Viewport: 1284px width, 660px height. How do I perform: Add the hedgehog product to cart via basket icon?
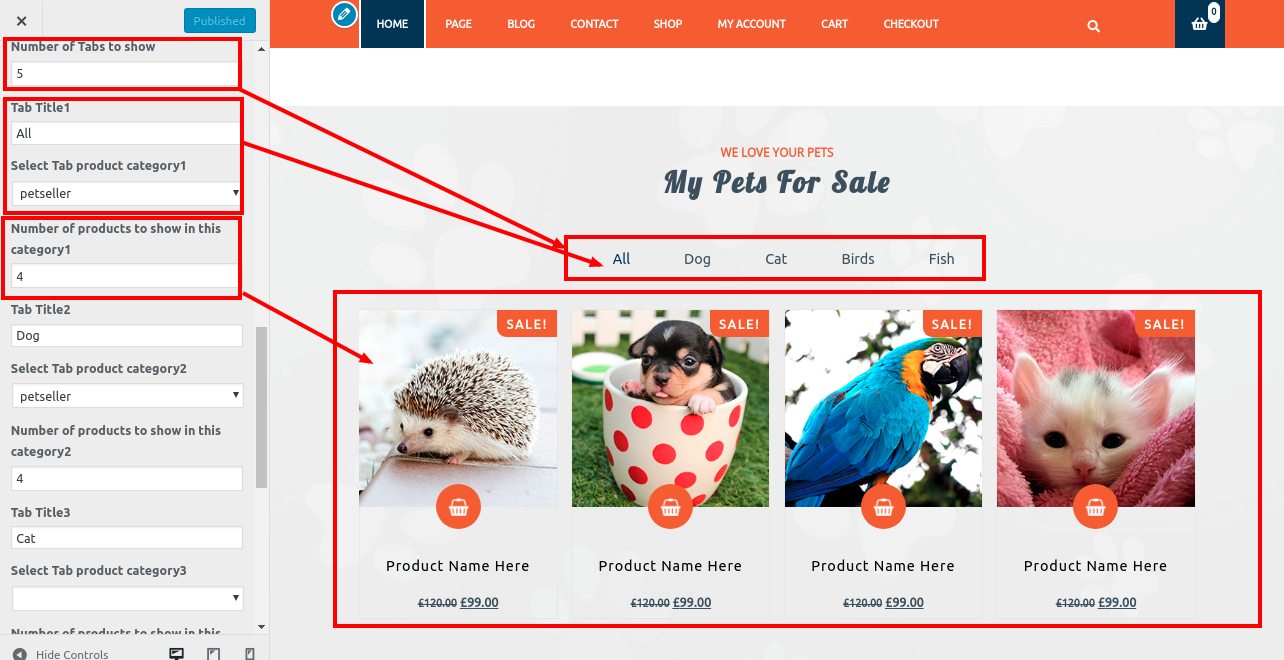(x=458, y=507)
